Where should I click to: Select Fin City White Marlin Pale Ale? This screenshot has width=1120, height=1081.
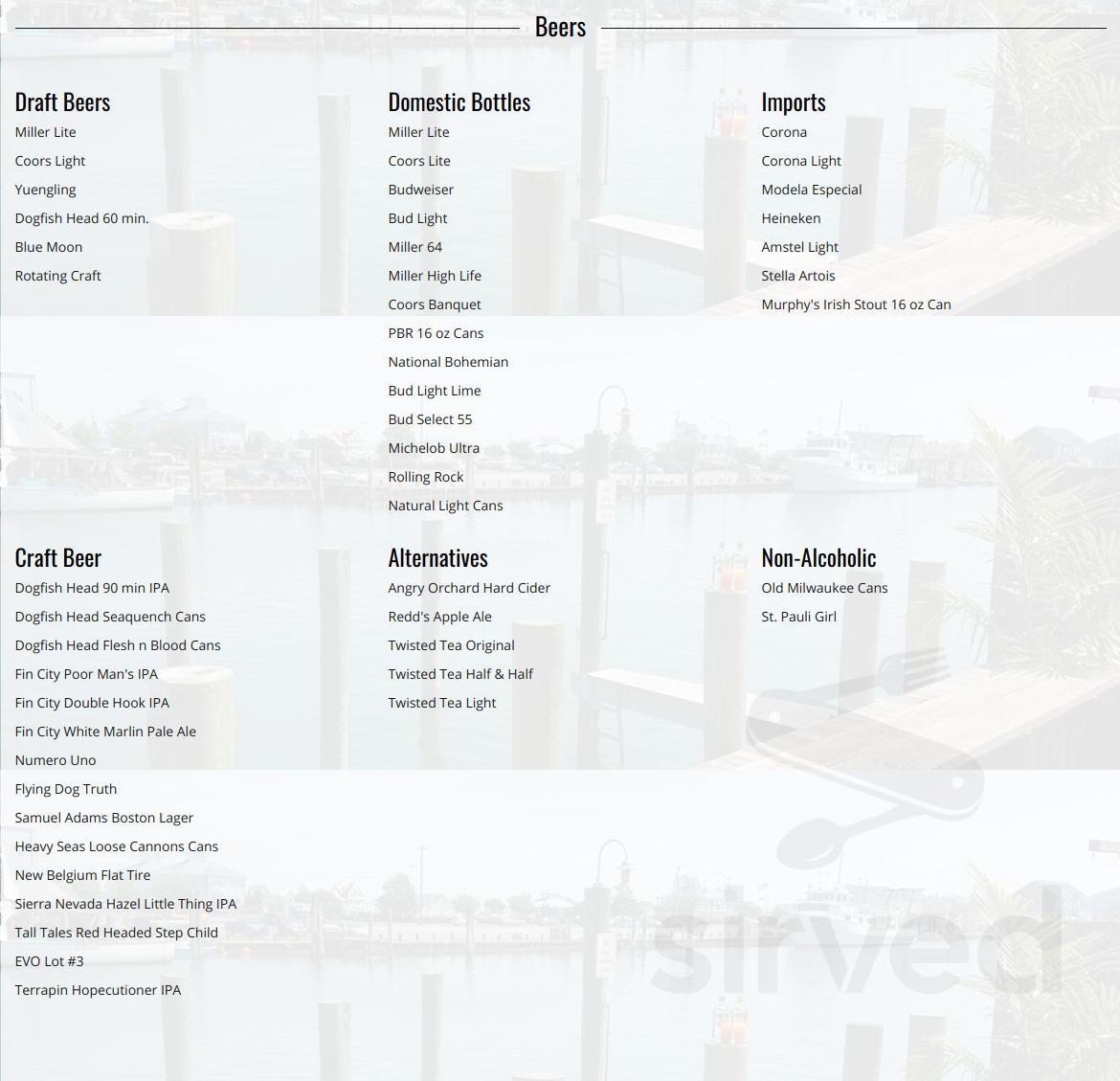[x=105, y=732]
